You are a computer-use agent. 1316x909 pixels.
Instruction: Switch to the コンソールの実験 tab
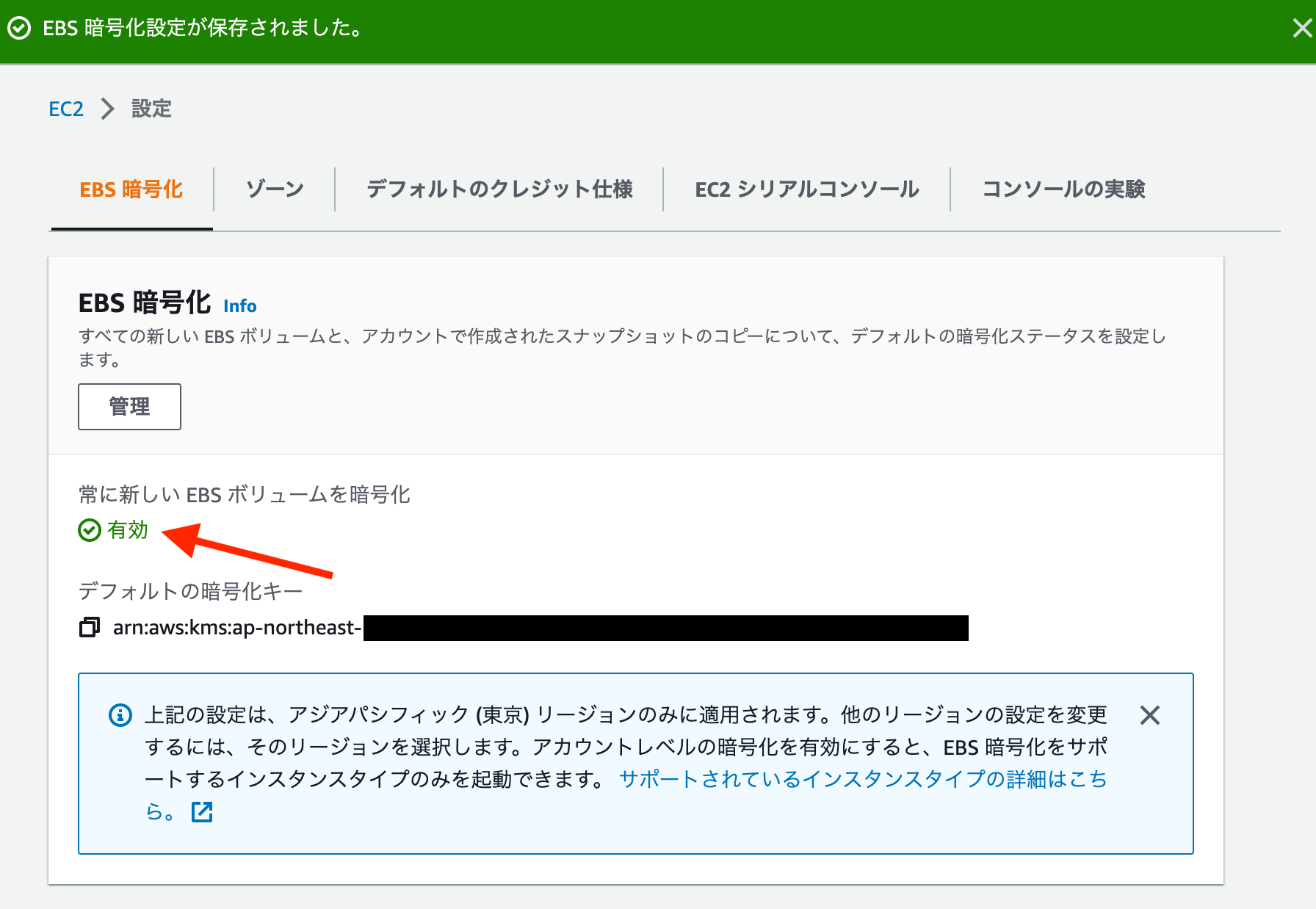click(x=1064, y=189)
